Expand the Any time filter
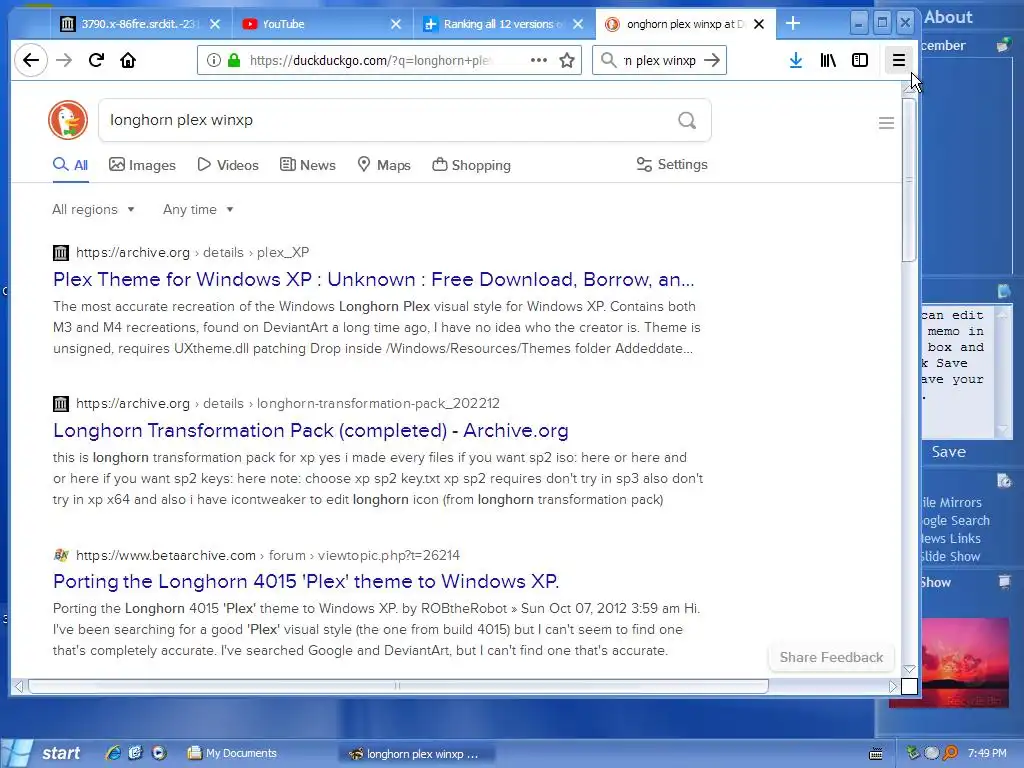The width and height of the screenshot is (1024, 768). coord(198,210)
